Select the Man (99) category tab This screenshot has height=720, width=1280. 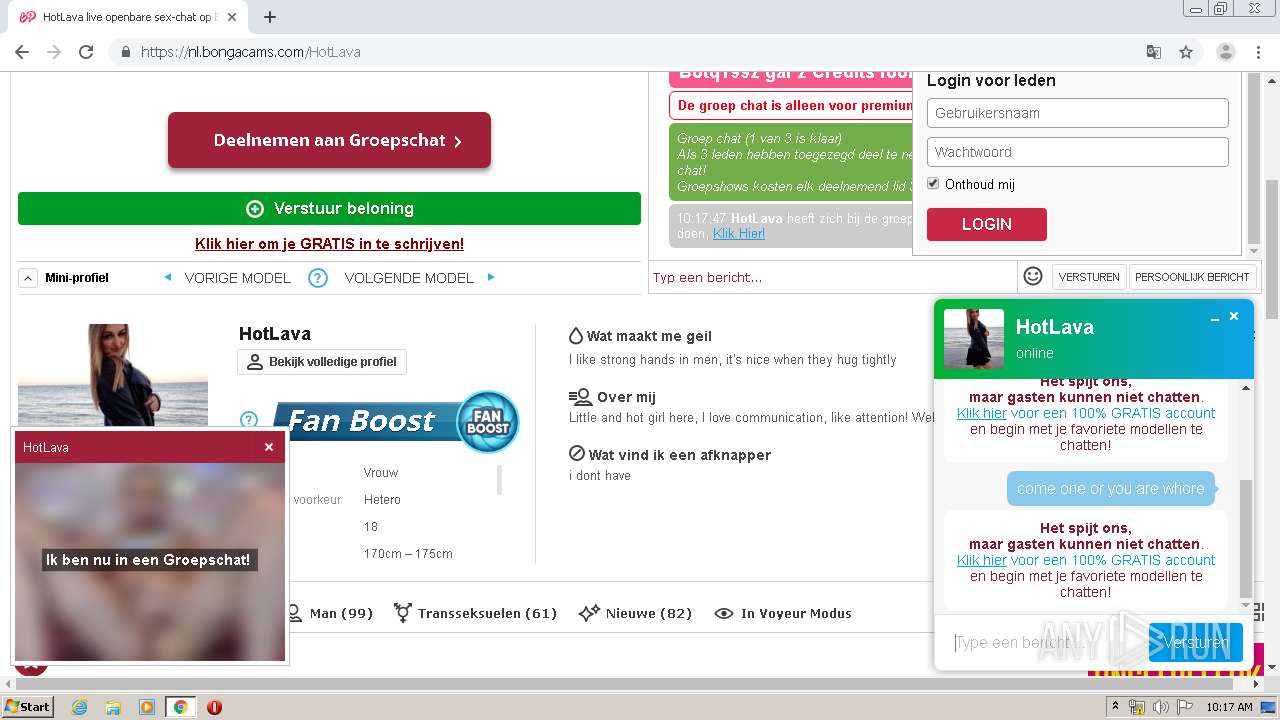coord(329,613)
